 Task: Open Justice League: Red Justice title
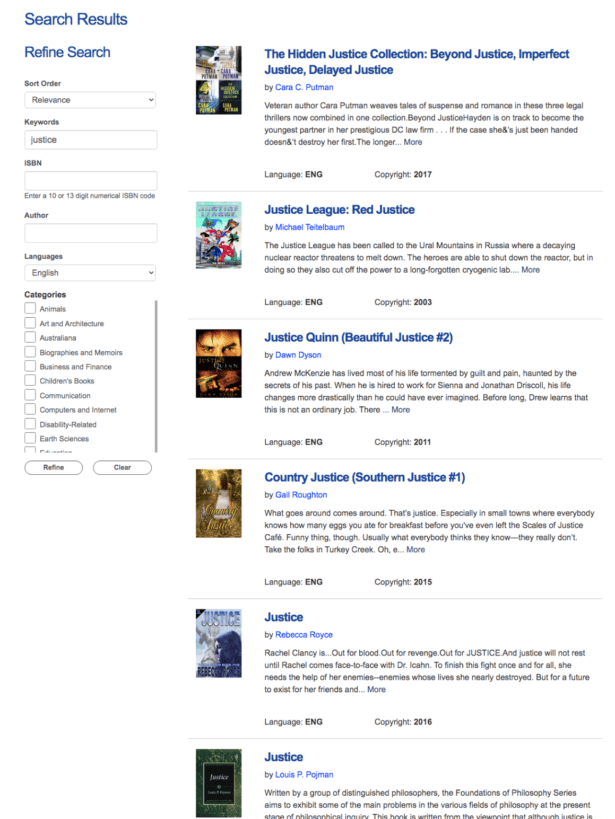[339, 209]
